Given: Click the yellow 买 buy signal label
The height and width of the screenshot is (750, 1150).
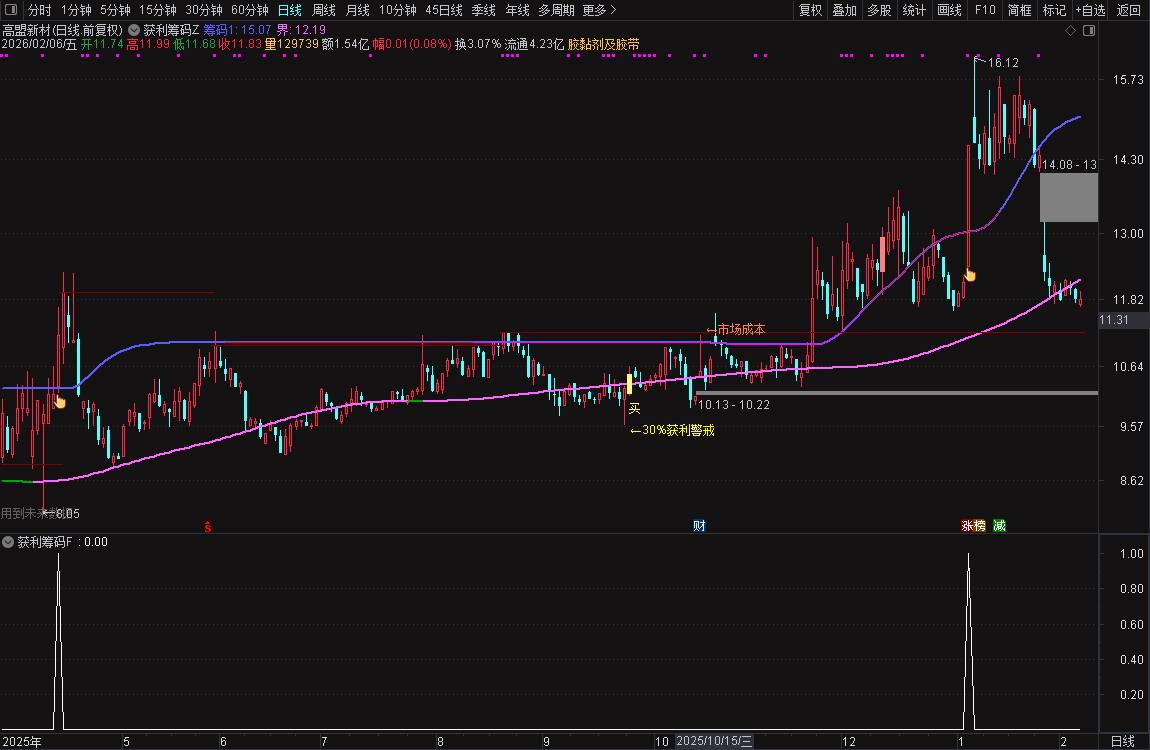Looking at the screenshot, I should point(634,408).
